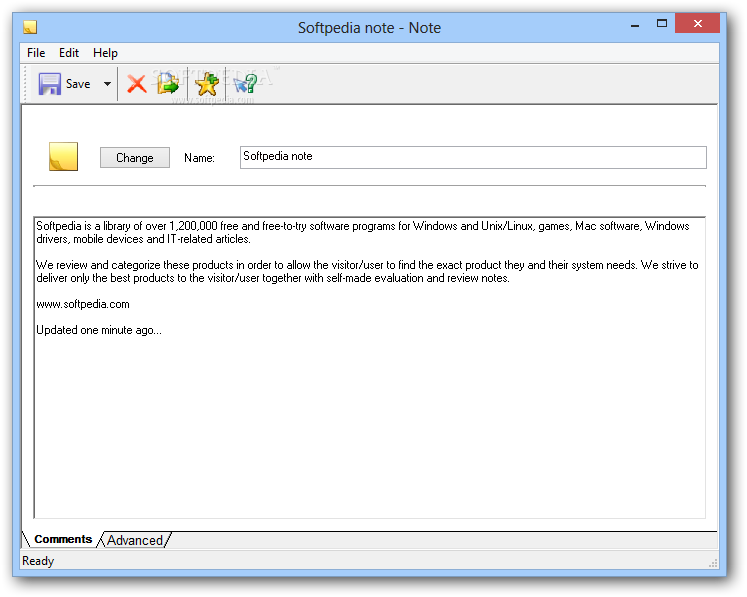Click the 'Updated one minute ago...' line
Screen dimensions: 747x597
pos(99,330)
